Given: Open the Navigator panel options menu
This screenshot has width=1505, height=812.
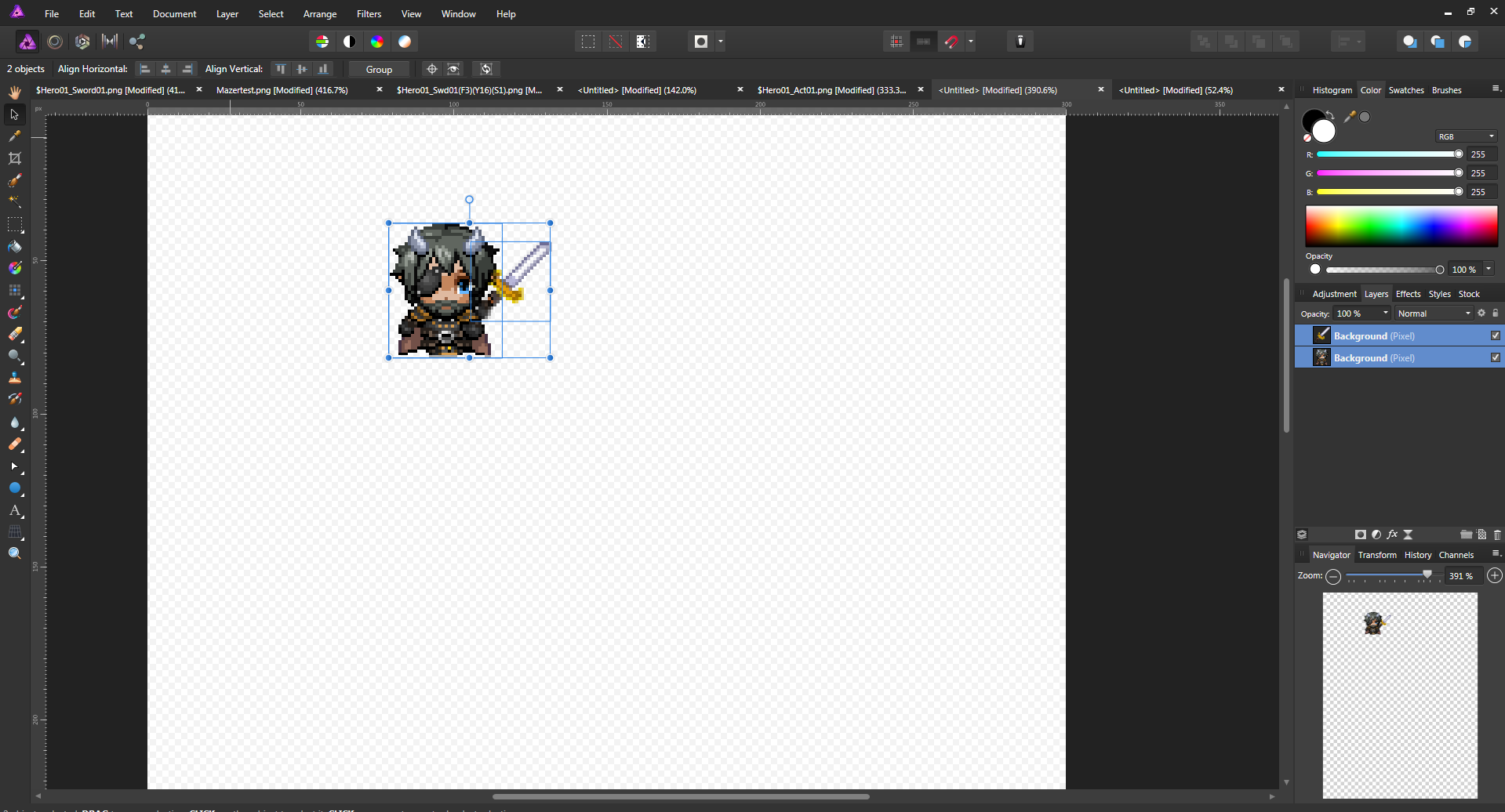Looking at the screenshot, I should (x=1496, y=553).
